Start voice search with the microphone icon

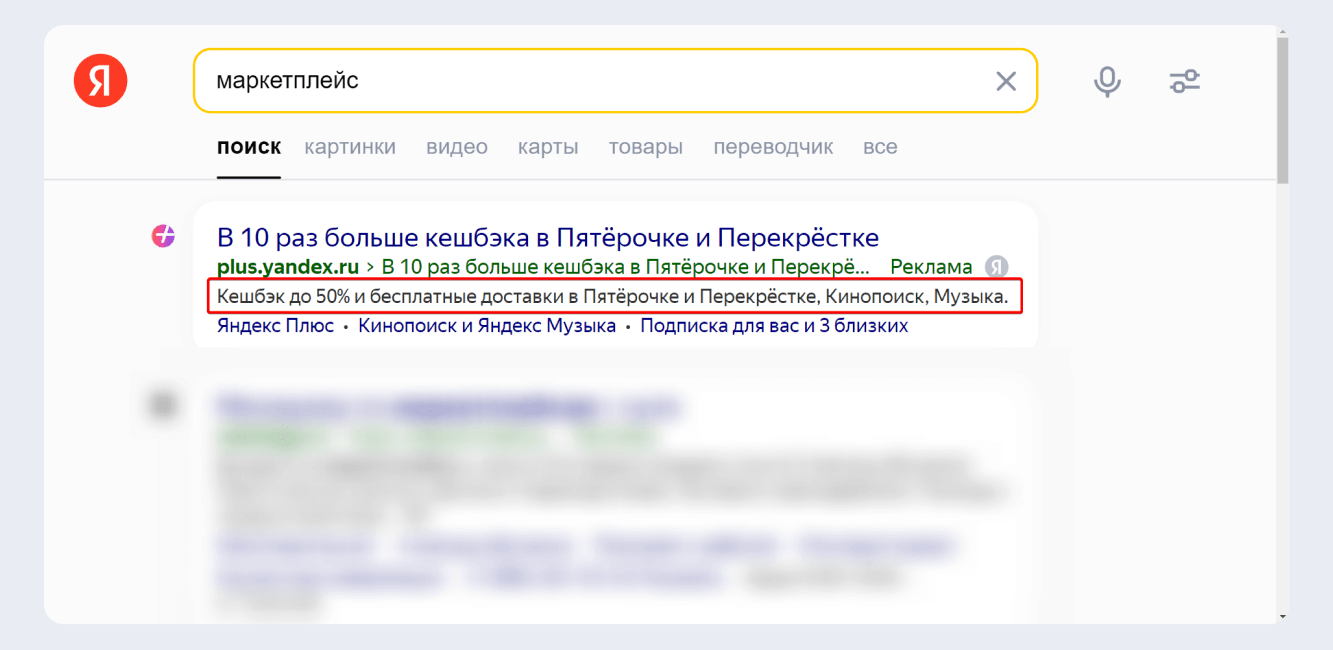coord(1106,81)
